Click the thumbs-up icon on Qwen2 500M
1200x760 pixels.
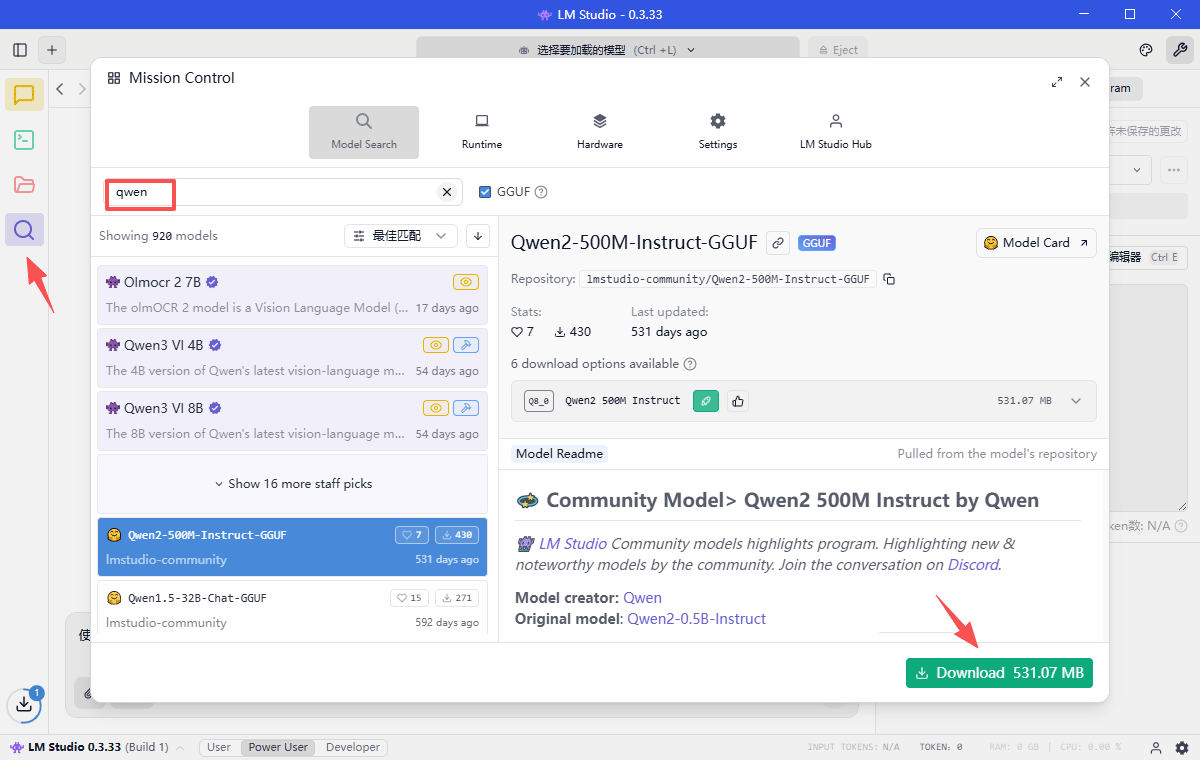point(737,401)
